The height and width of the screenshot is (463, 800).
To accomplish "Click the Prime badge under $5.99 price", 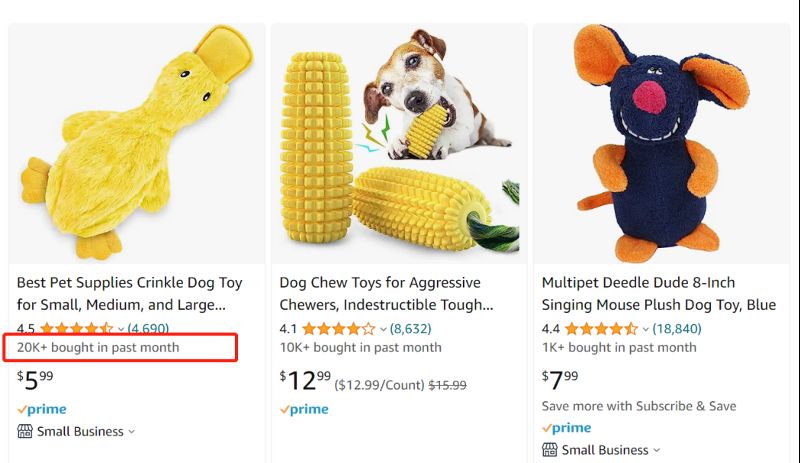I will 42,409.
